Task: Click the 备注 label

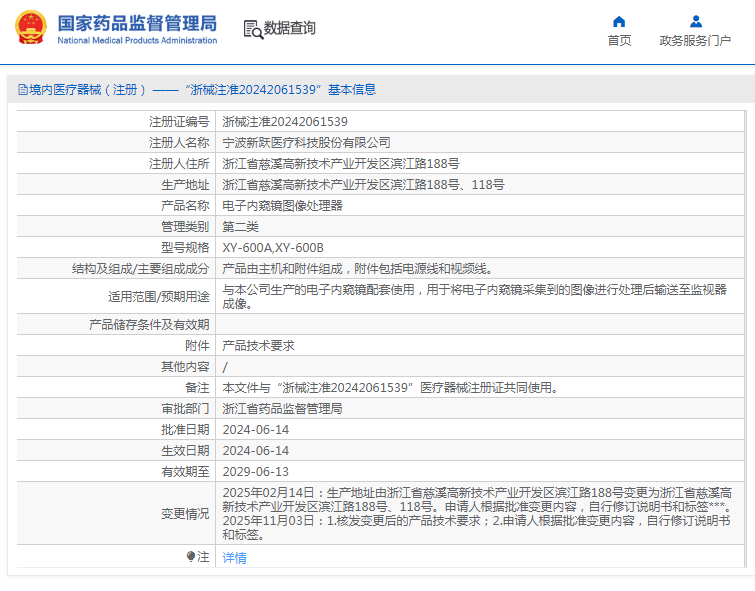Action: [197, 388]
